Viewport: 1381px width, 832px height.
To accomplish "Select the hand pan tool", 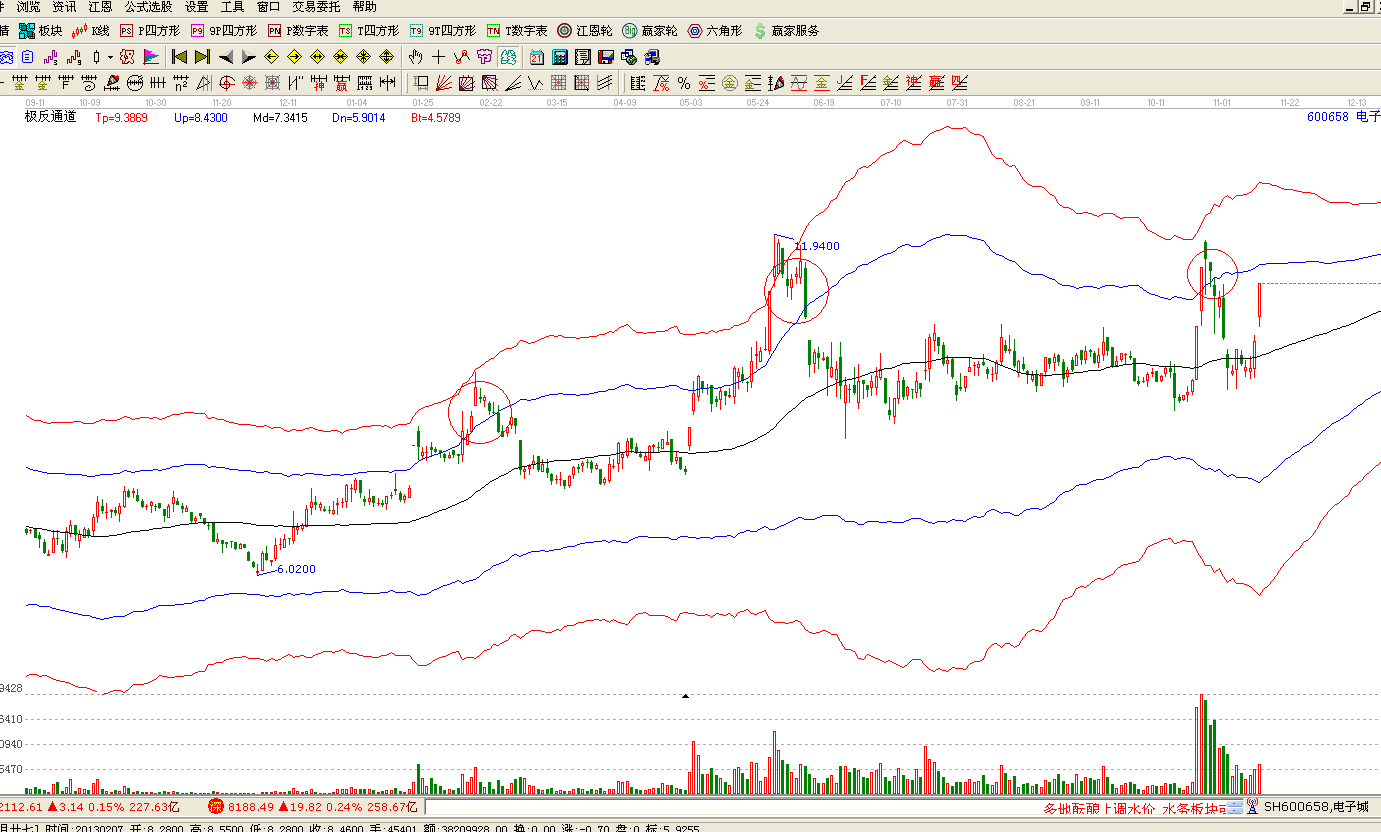I will pyautogui.click(x=416, y=56).
